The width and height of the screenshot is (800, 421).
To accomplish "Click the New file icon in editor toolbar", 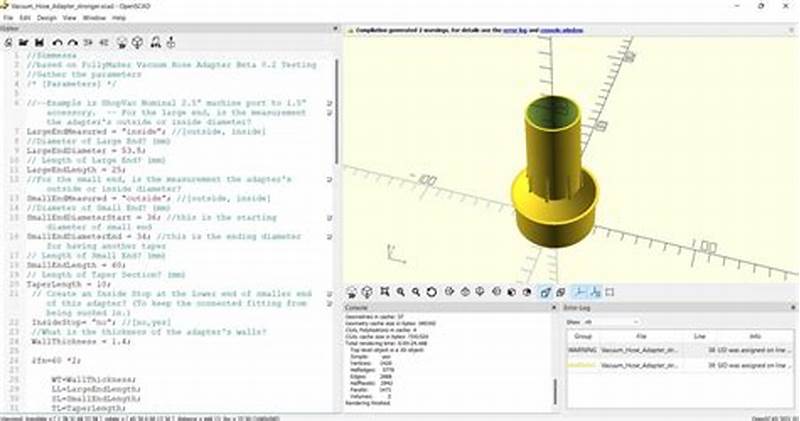I will (x=8, y=43).
